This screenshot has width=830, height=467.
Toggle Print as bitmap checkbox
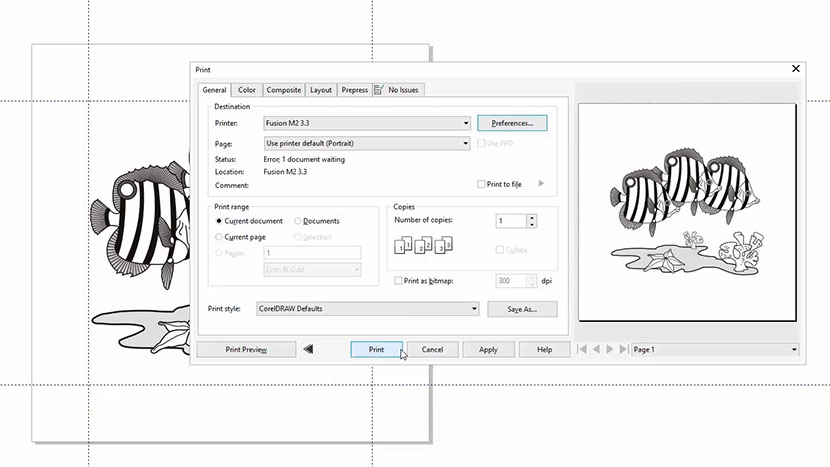[x=399, y=281]
